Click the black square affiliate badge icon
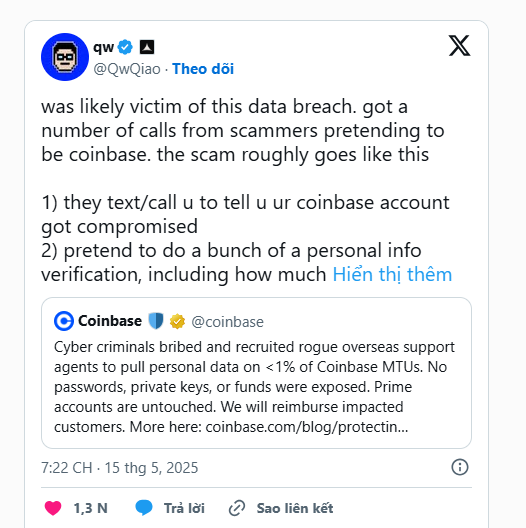Viewport: 526px width, 528px height. pos(147,47)
